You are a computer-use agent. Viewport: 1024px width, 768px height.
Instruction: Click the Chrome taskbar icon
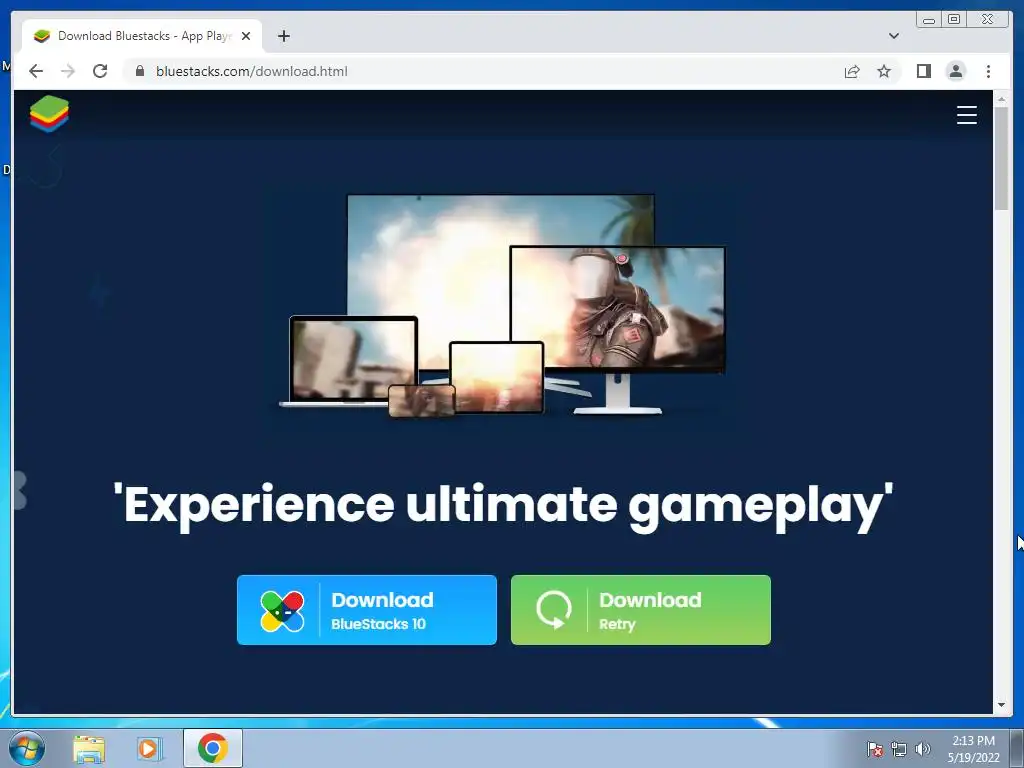(x=213, y=748)
